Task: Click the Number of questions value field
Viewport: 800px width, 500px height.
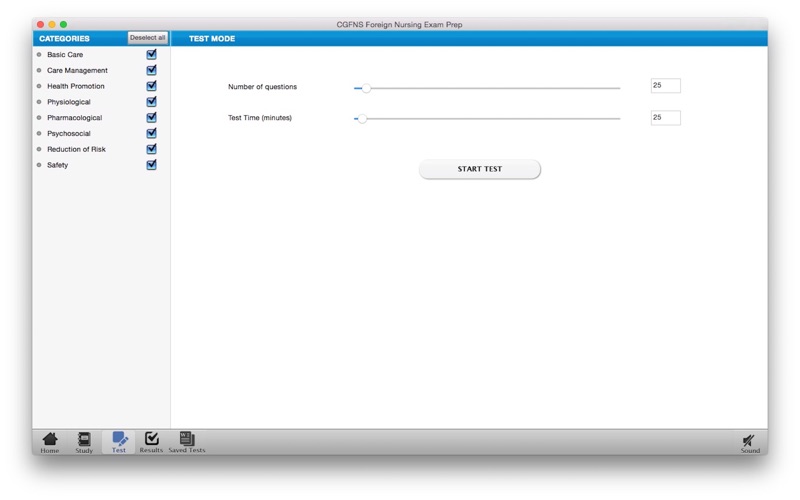Action: (x=665, y=86)
